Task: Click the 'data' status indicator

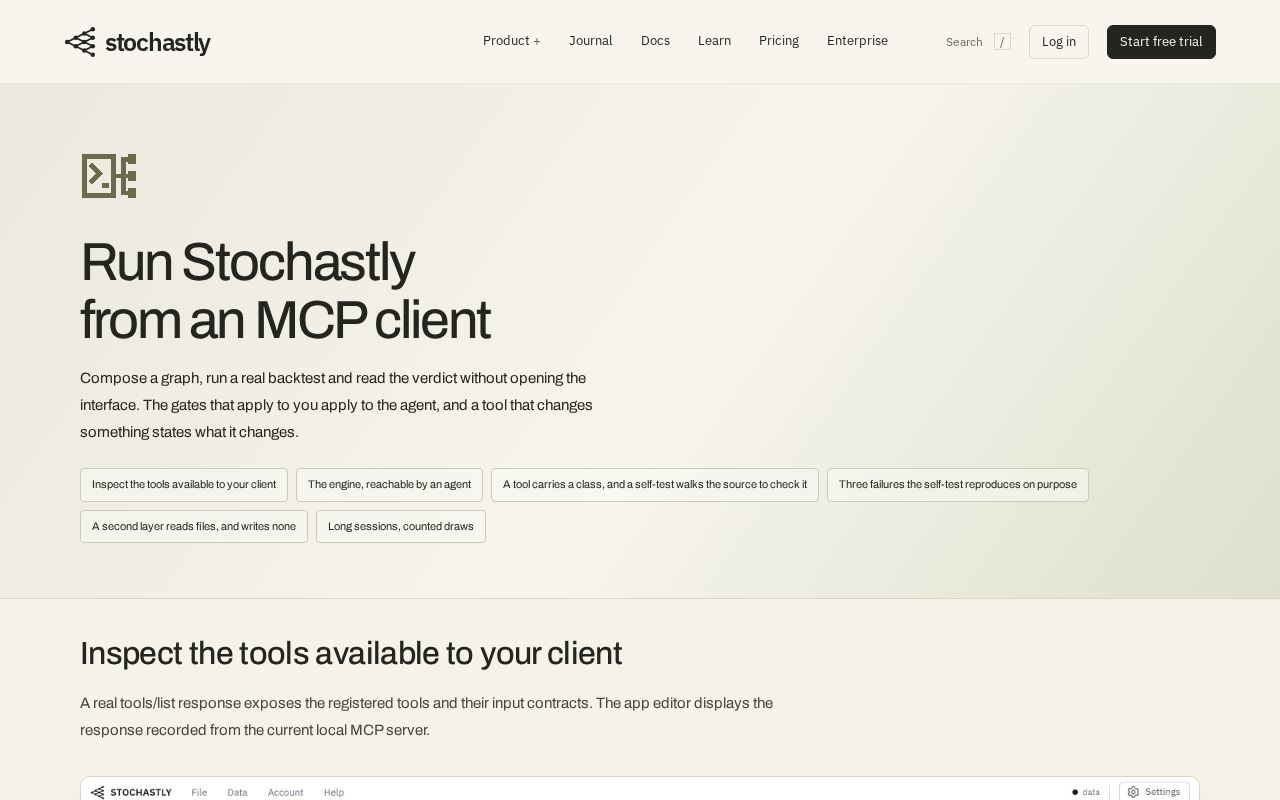Action: pos(1086,792)
